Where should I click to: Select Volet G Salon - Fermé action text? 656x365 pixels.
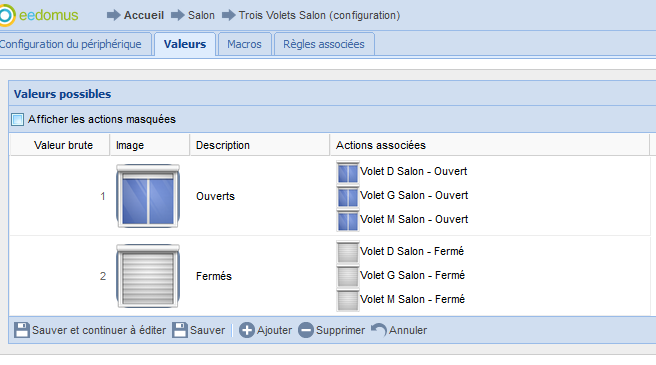413,275
